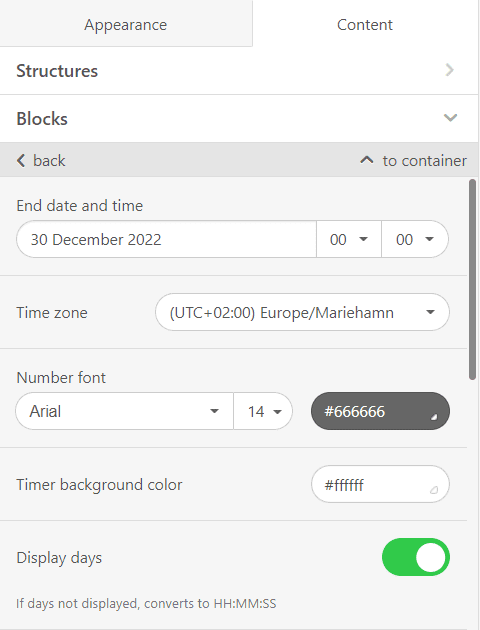Switch to the Appearance tab
Screen dimensions: 480x630
(126, 24)
